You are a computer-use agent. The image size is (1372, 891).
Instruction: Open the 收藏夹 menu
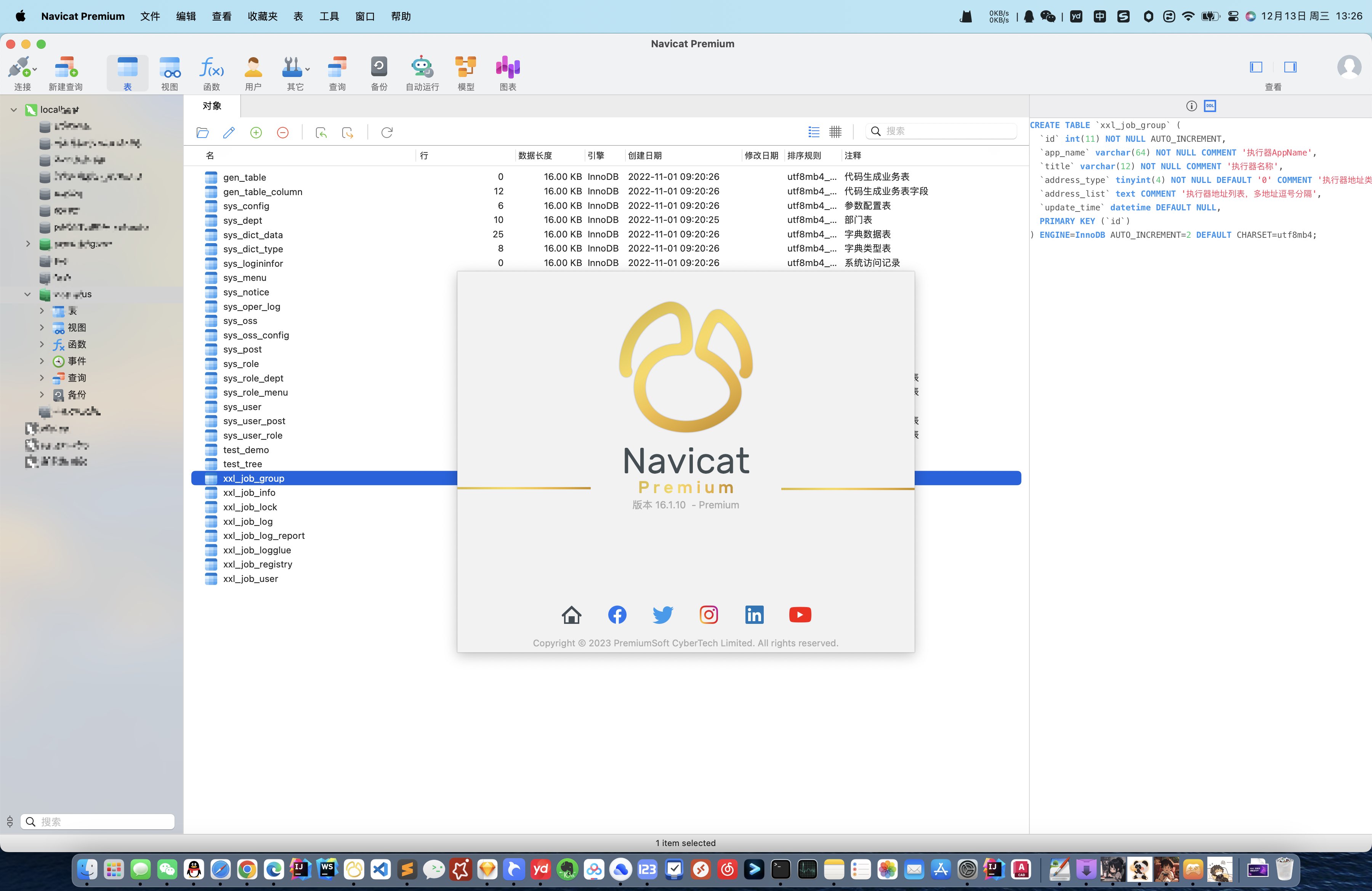(x=263, y=16)
